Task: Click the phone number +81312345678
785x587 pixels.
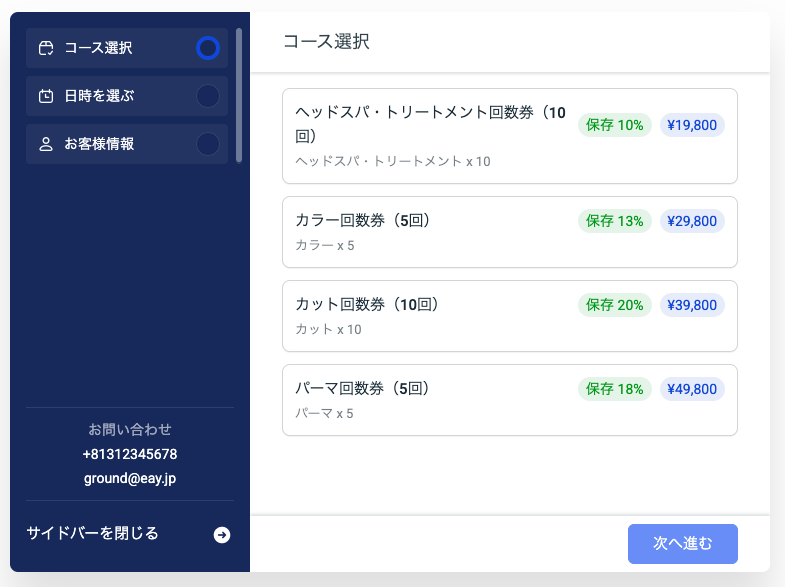Action: point(130,454)
